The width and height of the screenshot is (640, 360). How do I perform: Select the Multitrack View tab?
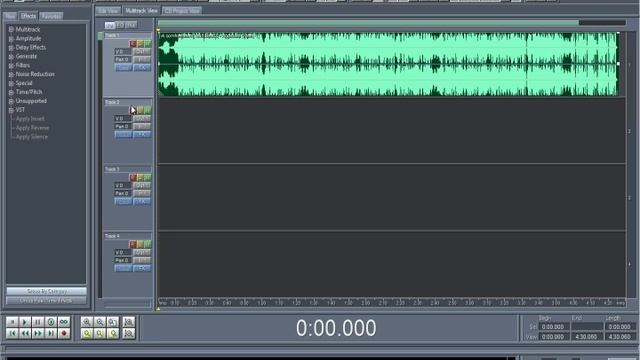141,11
